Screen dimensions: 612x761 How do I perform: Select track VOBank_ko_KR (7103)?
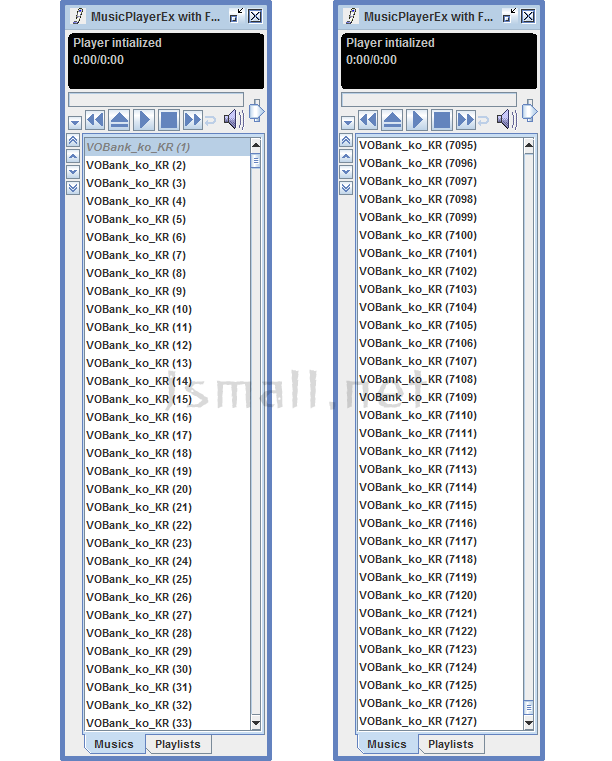pos(440,289)
